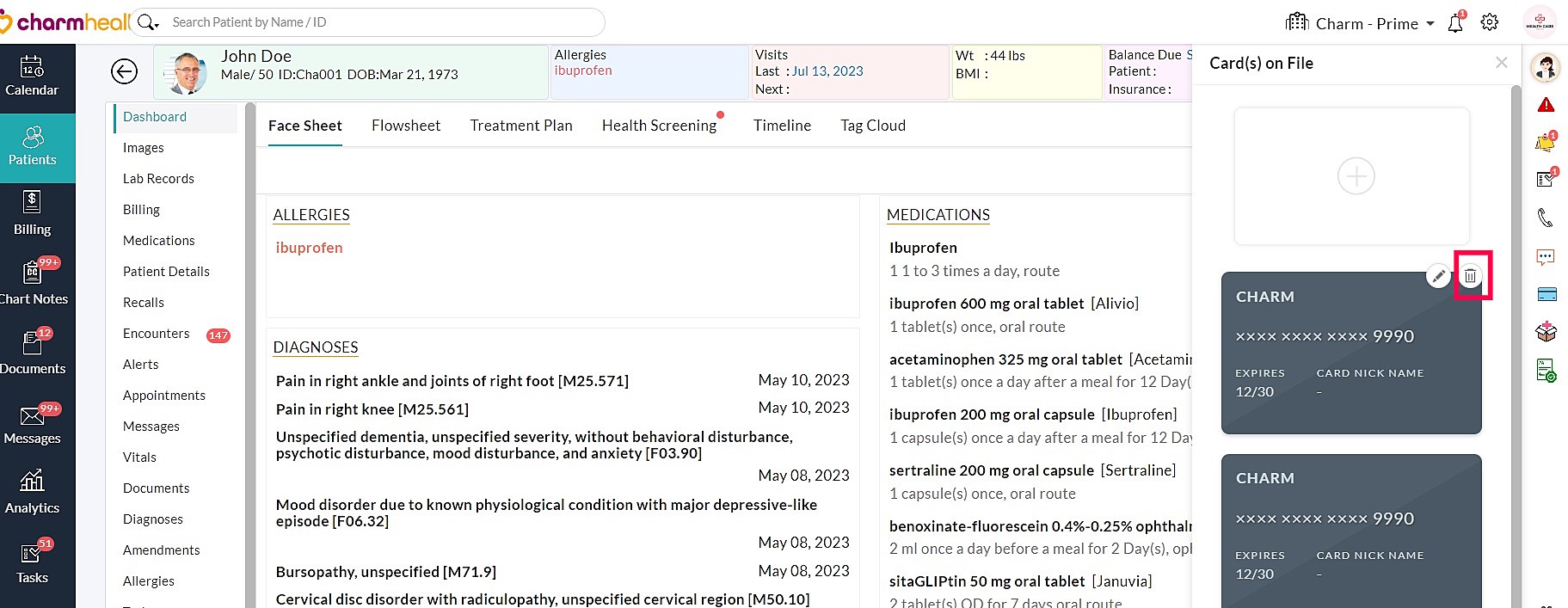Open the phone call icon in right sidebar

point(1546,218)
